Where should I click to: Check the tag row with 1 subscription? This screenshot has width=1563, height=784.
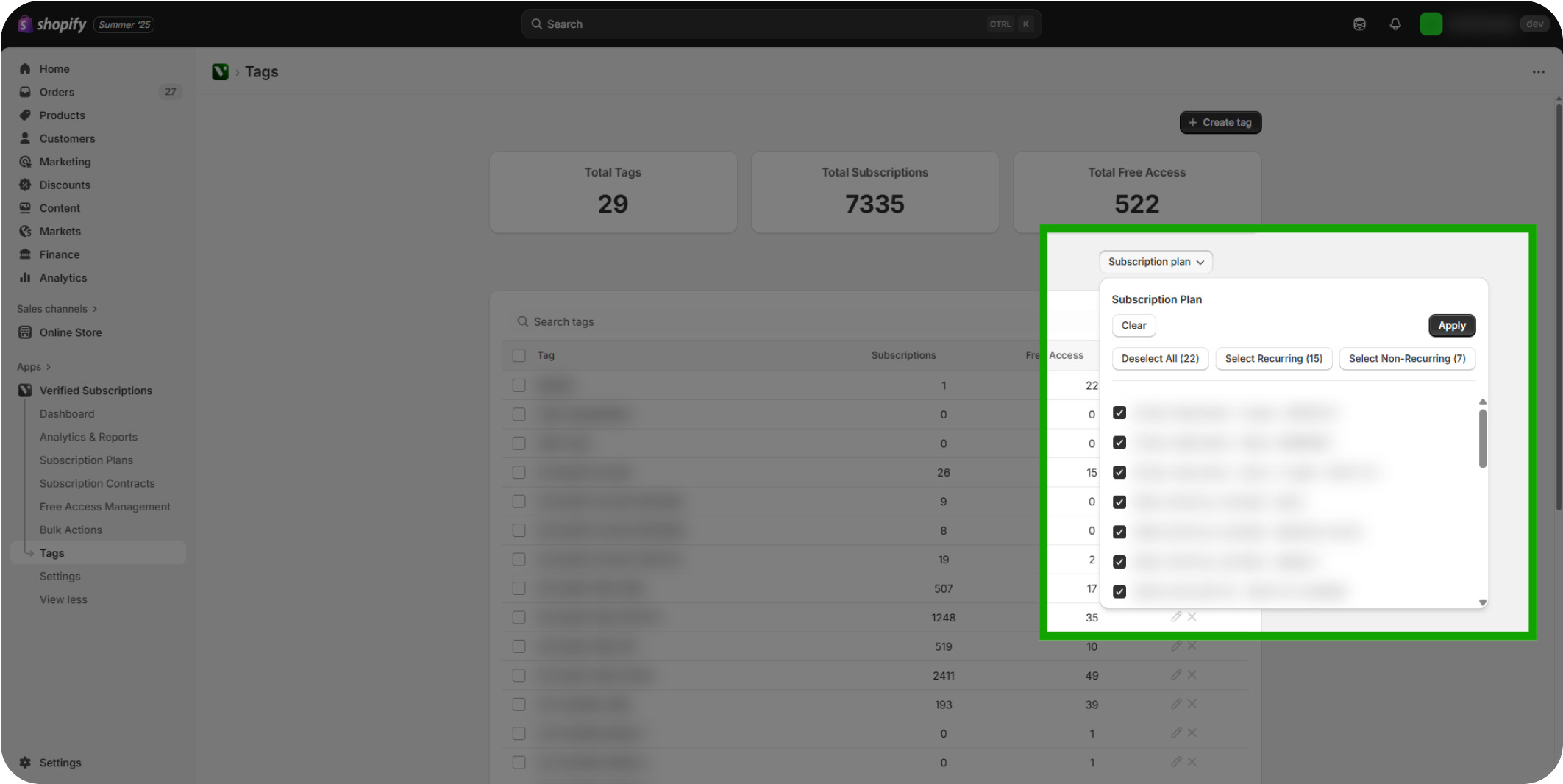(519, 385)
